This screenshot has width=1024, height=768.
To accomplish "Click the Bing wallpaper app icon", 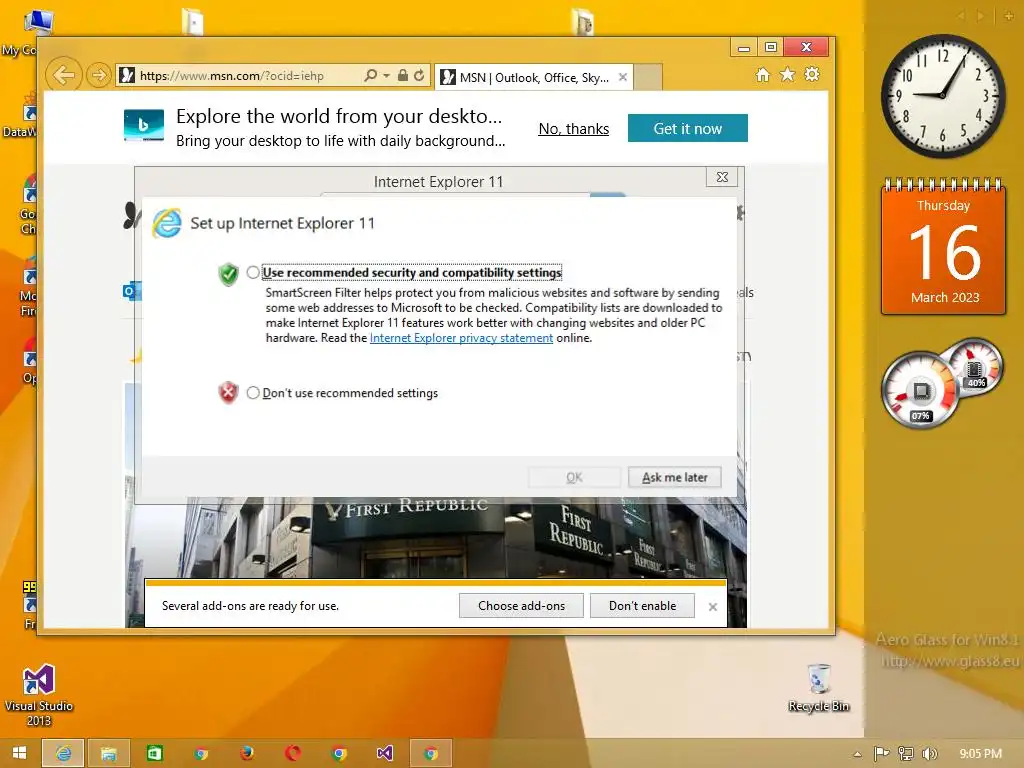I will [x=144, y=125].
